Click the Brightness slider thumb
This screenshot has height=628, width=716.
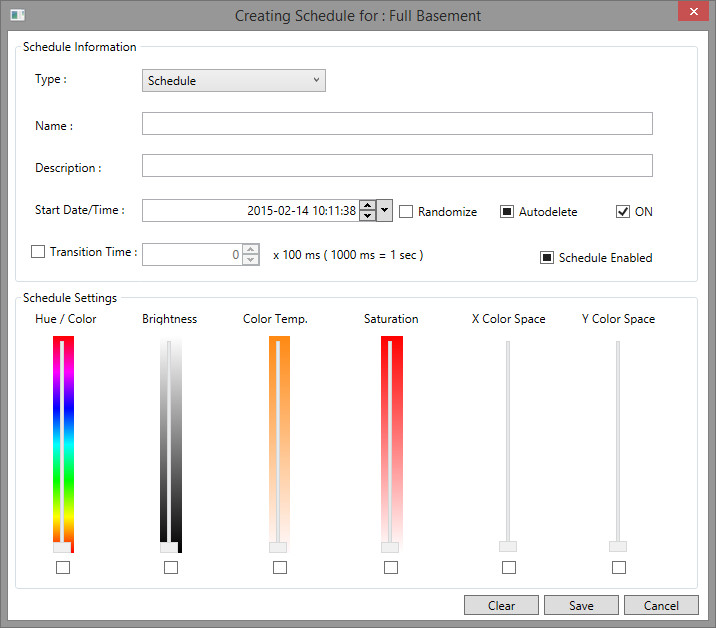click(x=169, y=547)
